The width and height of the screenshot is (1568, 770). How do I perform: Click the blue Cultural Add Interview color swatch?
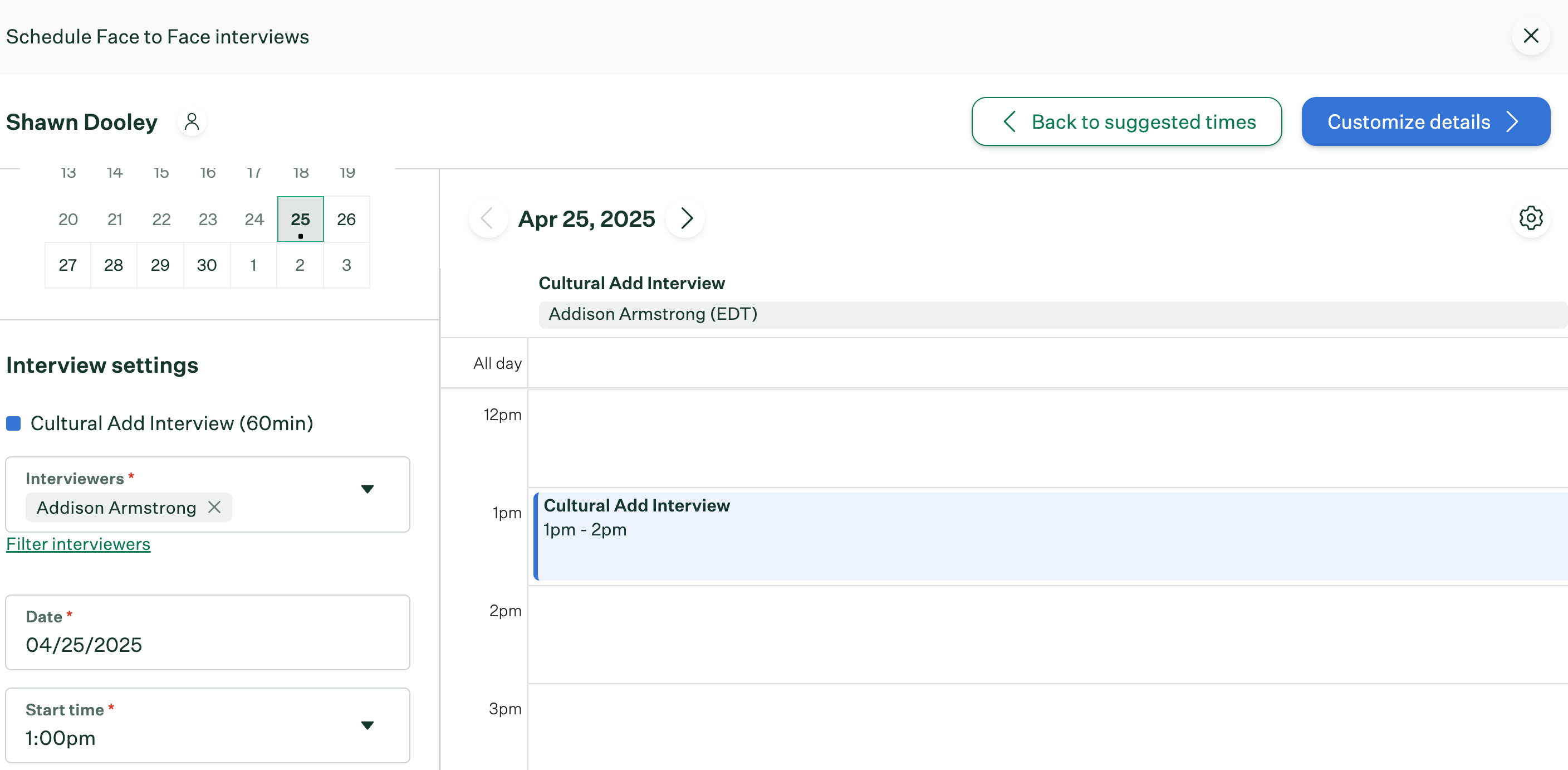click(13, 423)
